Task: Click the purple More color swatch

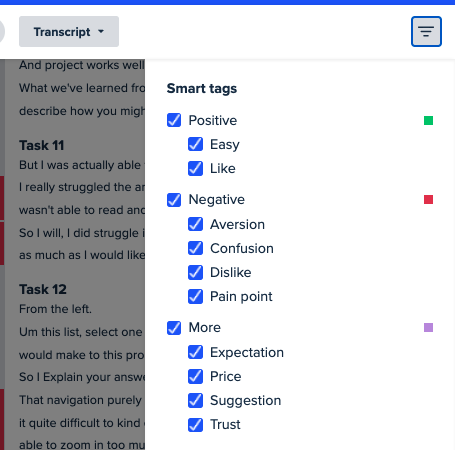Action: (428, 327)
